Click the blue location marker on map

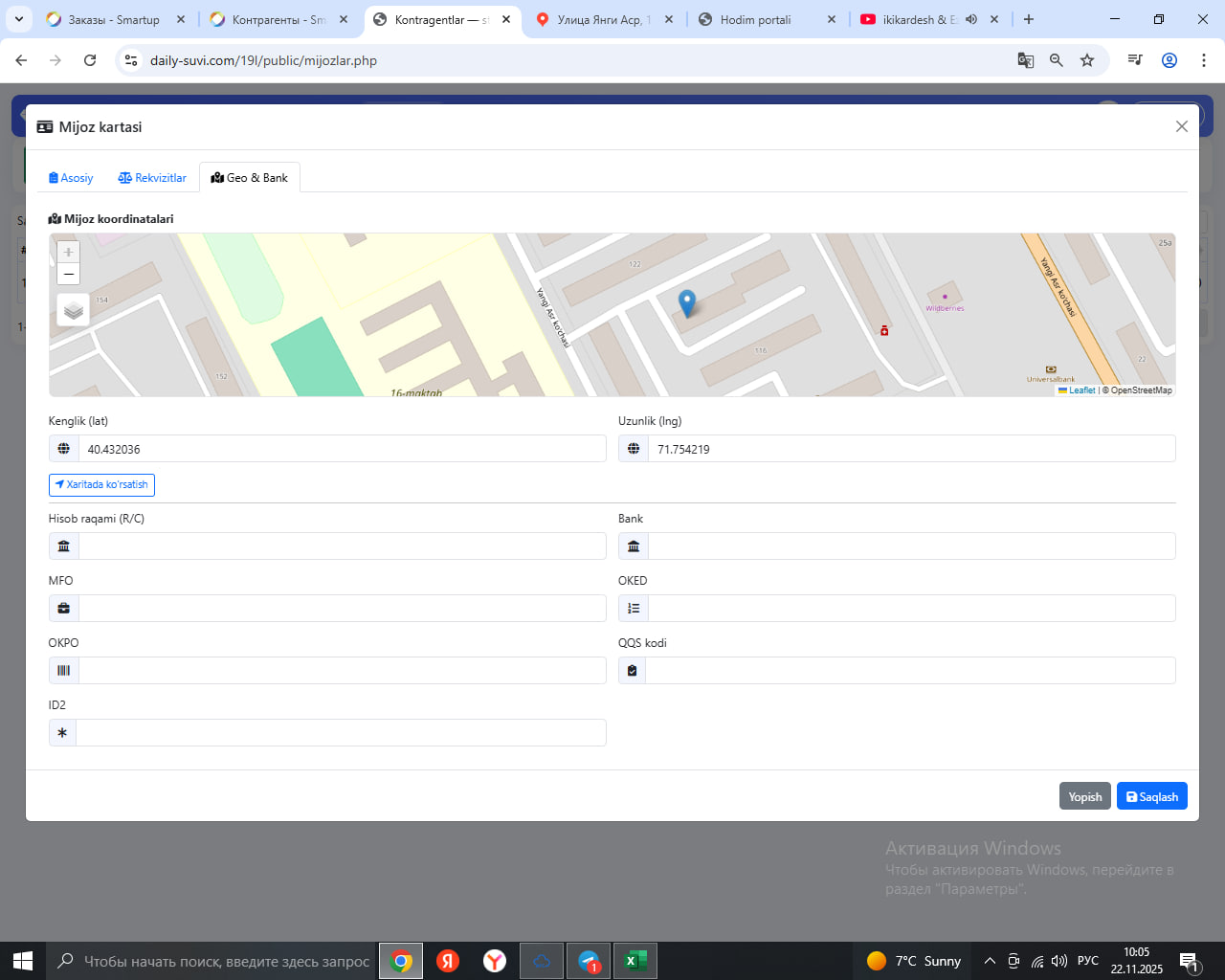click(x=686, y=302)
